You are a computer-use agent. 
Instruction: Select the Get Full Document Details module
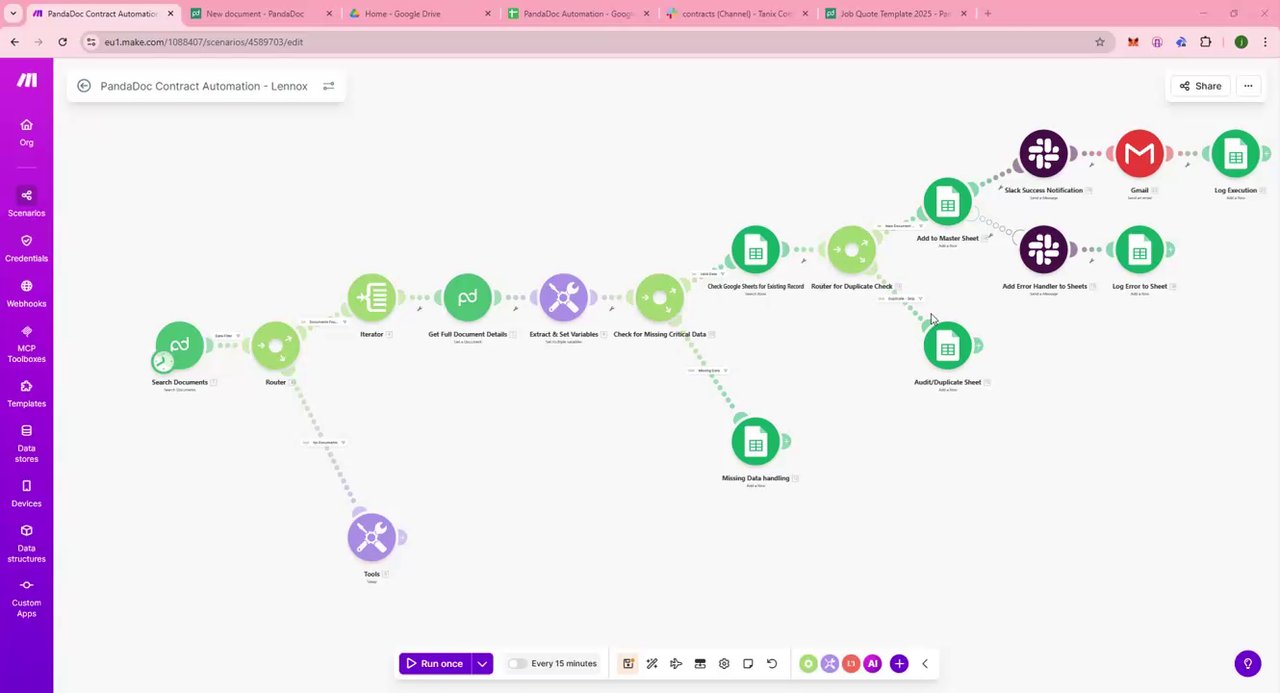click(x=467, y=298)
